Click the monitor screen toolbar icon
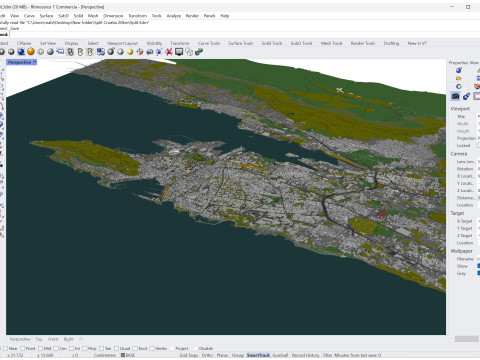 click(x=179, y=52)
